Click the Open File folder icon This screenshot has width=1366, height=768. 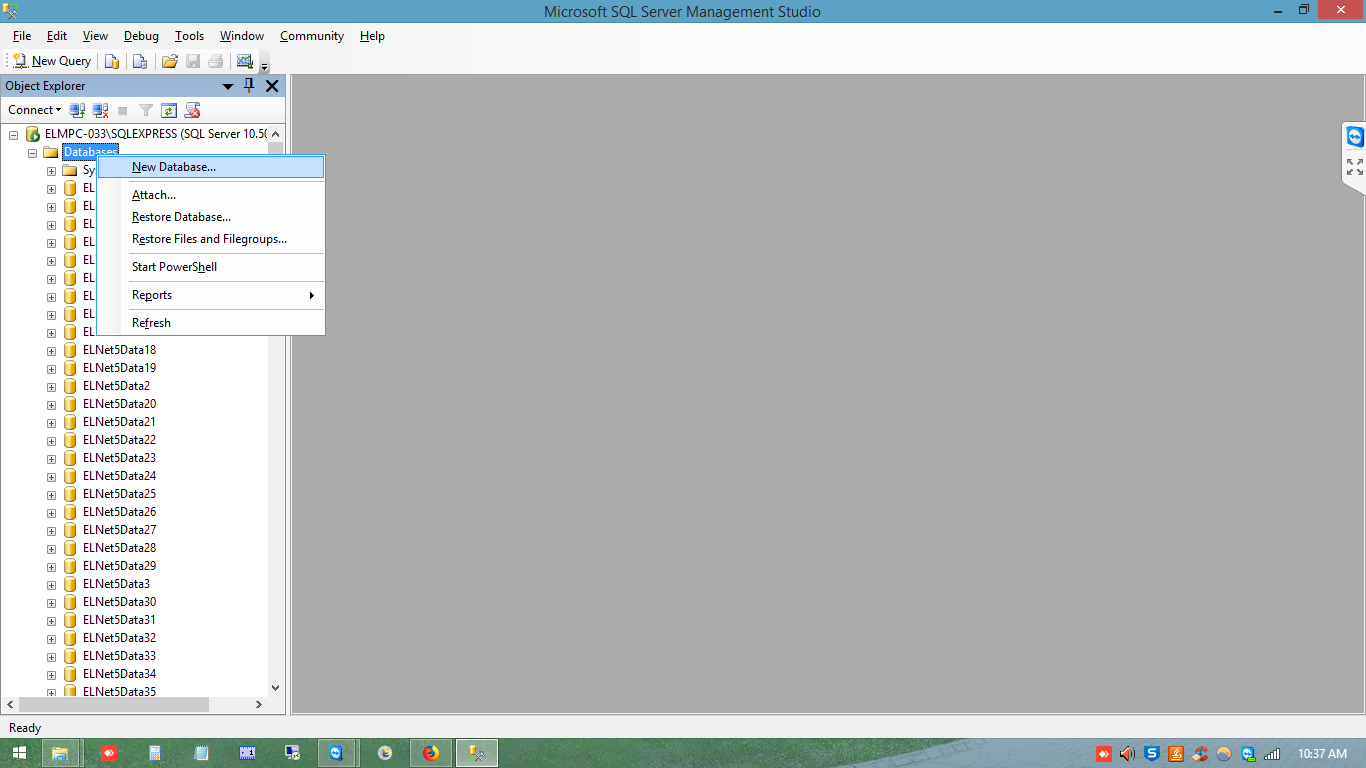(170, 61)
